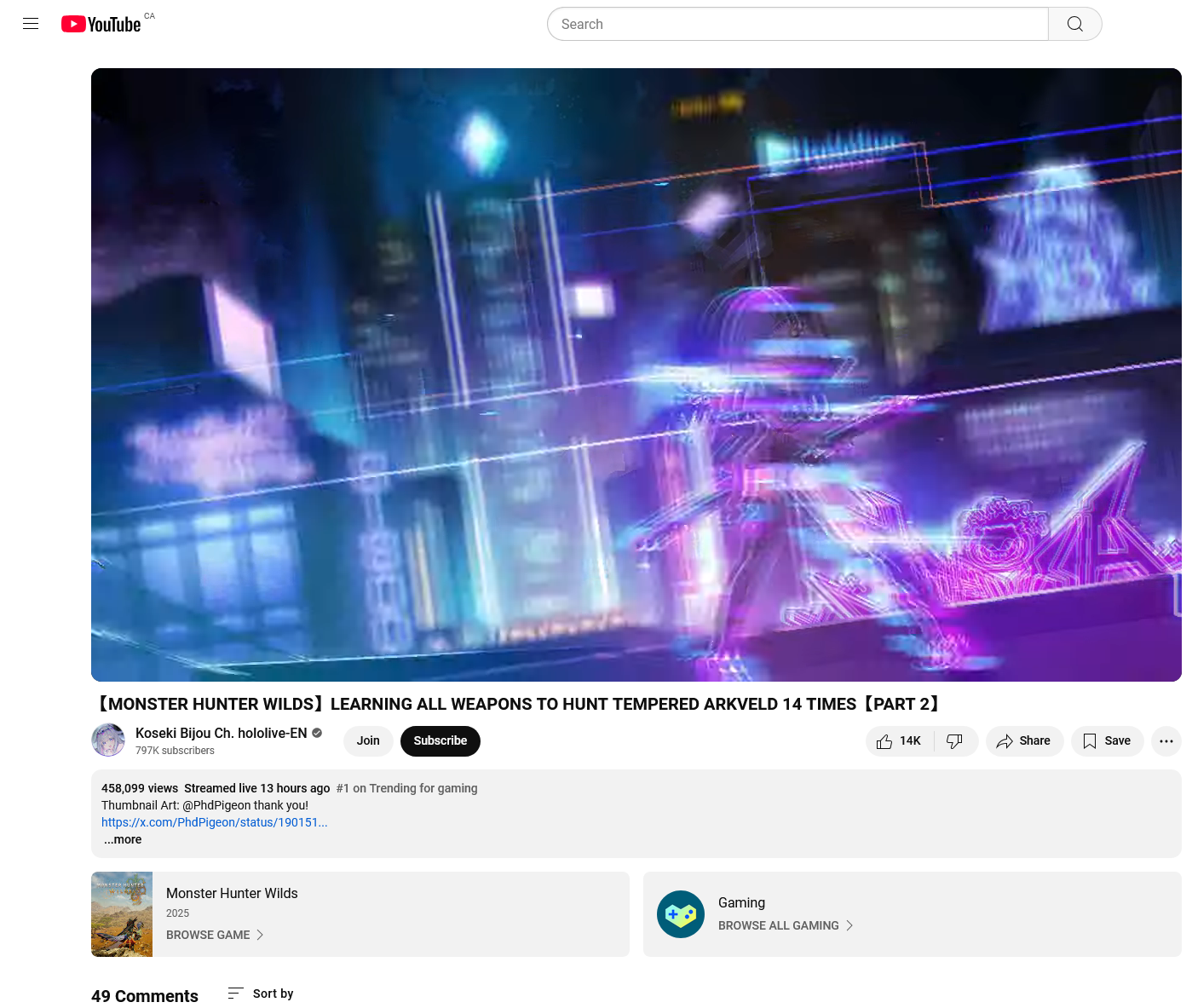Open the three-dot more actions menu
This screenshot has height=1008, width=1192.
(x=1166, y=741)
